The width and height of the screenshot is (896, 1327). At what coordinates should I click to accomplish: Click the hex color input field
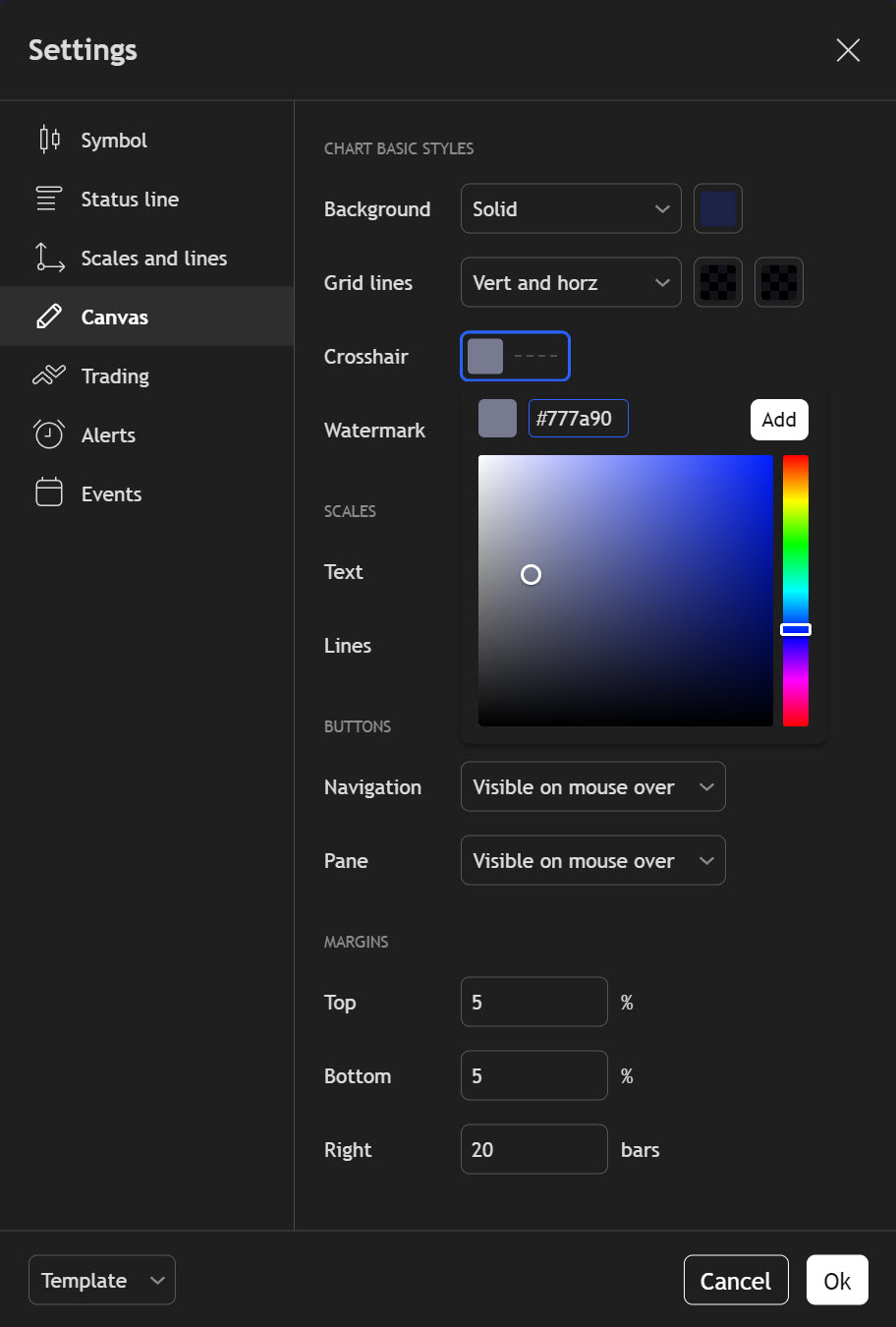pos(578,419)
